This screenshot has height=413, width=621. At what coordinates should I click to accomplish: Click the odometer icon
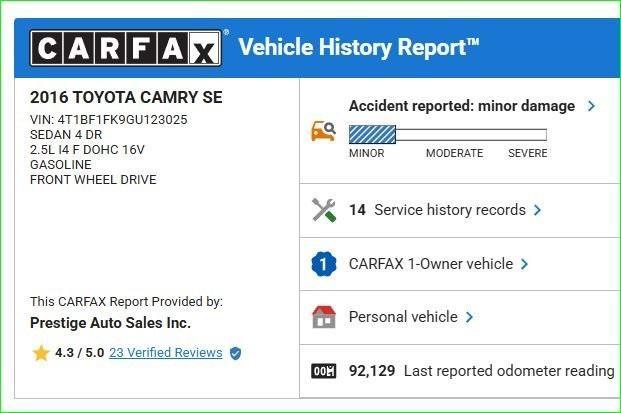coord(324,371)
